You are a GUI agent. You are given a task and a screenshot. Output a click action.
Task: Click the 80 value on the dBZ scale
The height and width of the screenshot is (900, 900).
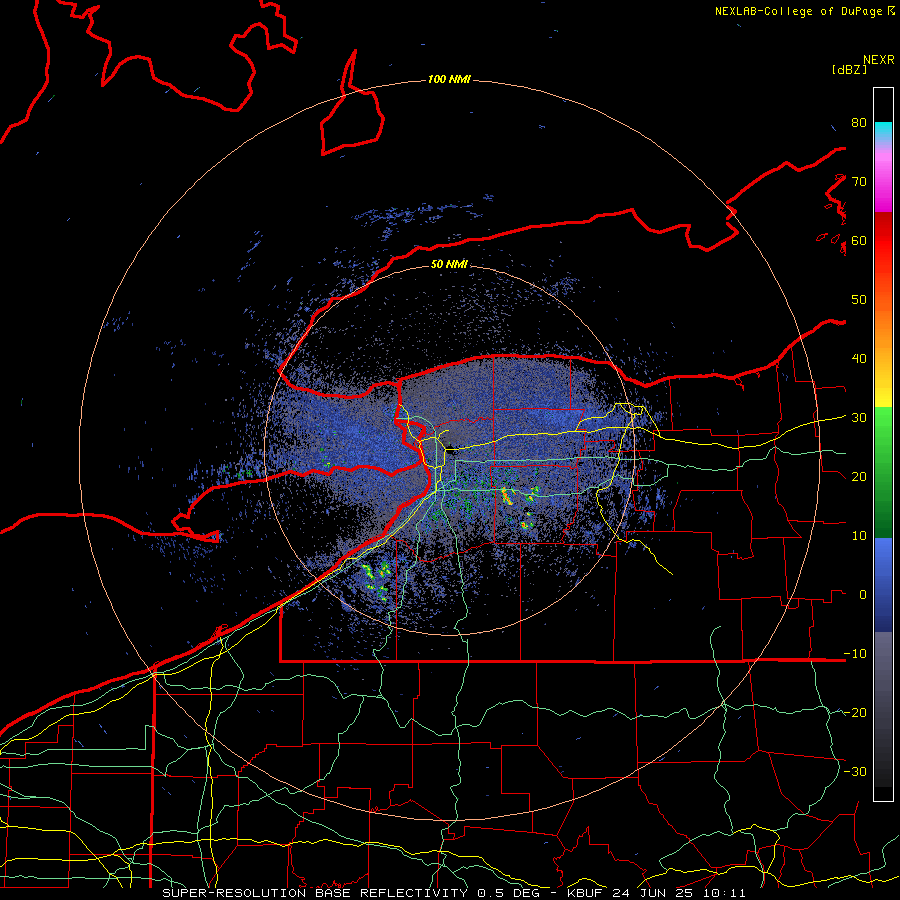(x=859, y=122)
